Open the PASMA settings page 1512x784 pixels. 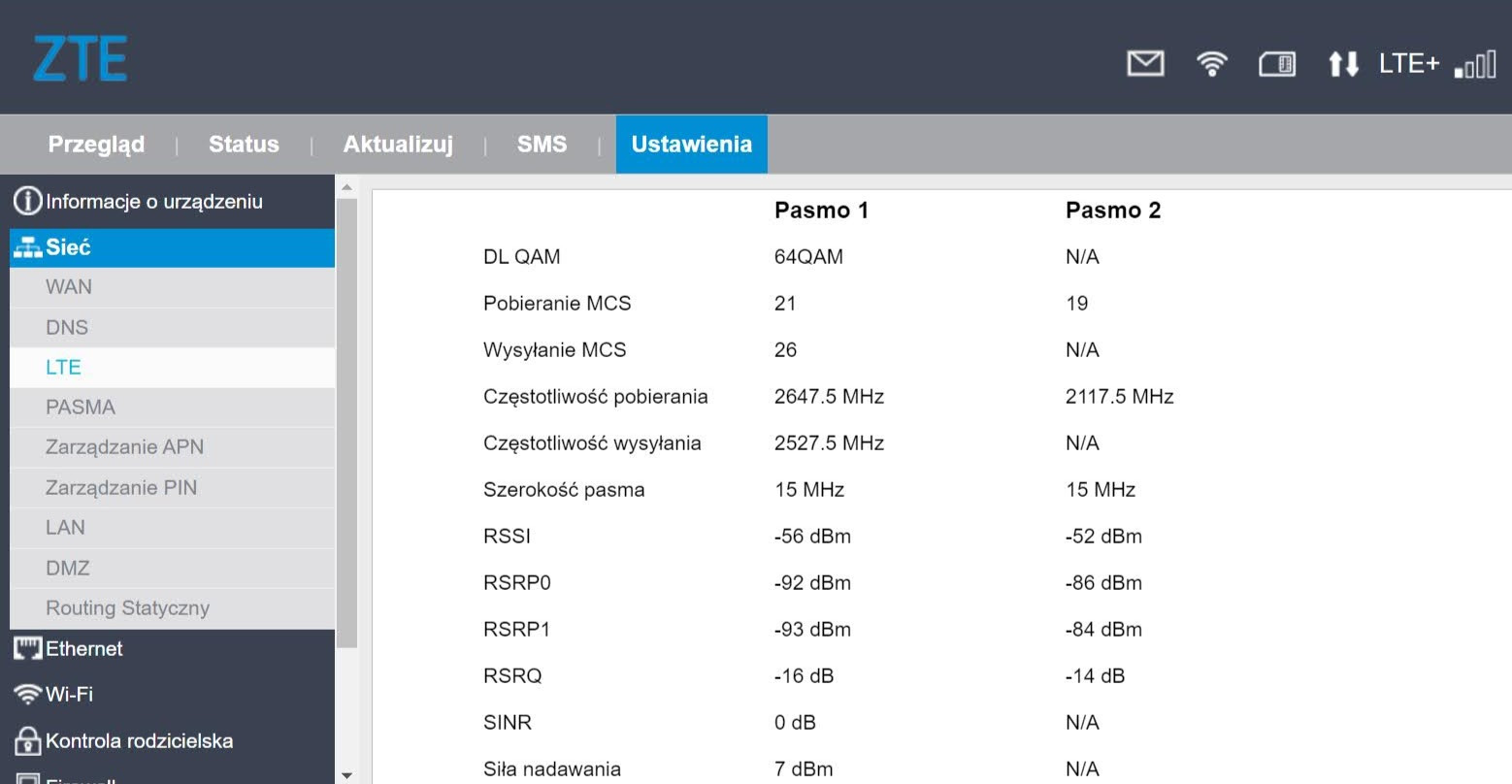click(81, 408)
